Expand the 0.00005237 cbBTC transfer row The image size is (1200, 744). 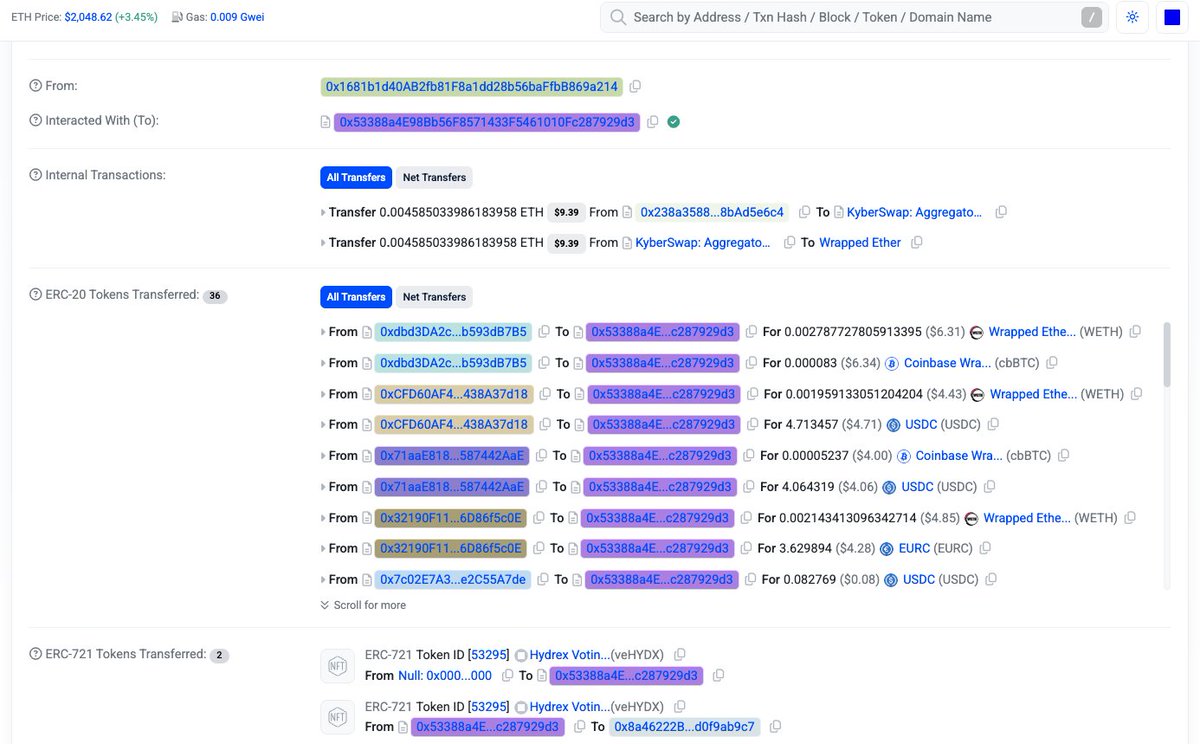(x=323, y=456)
